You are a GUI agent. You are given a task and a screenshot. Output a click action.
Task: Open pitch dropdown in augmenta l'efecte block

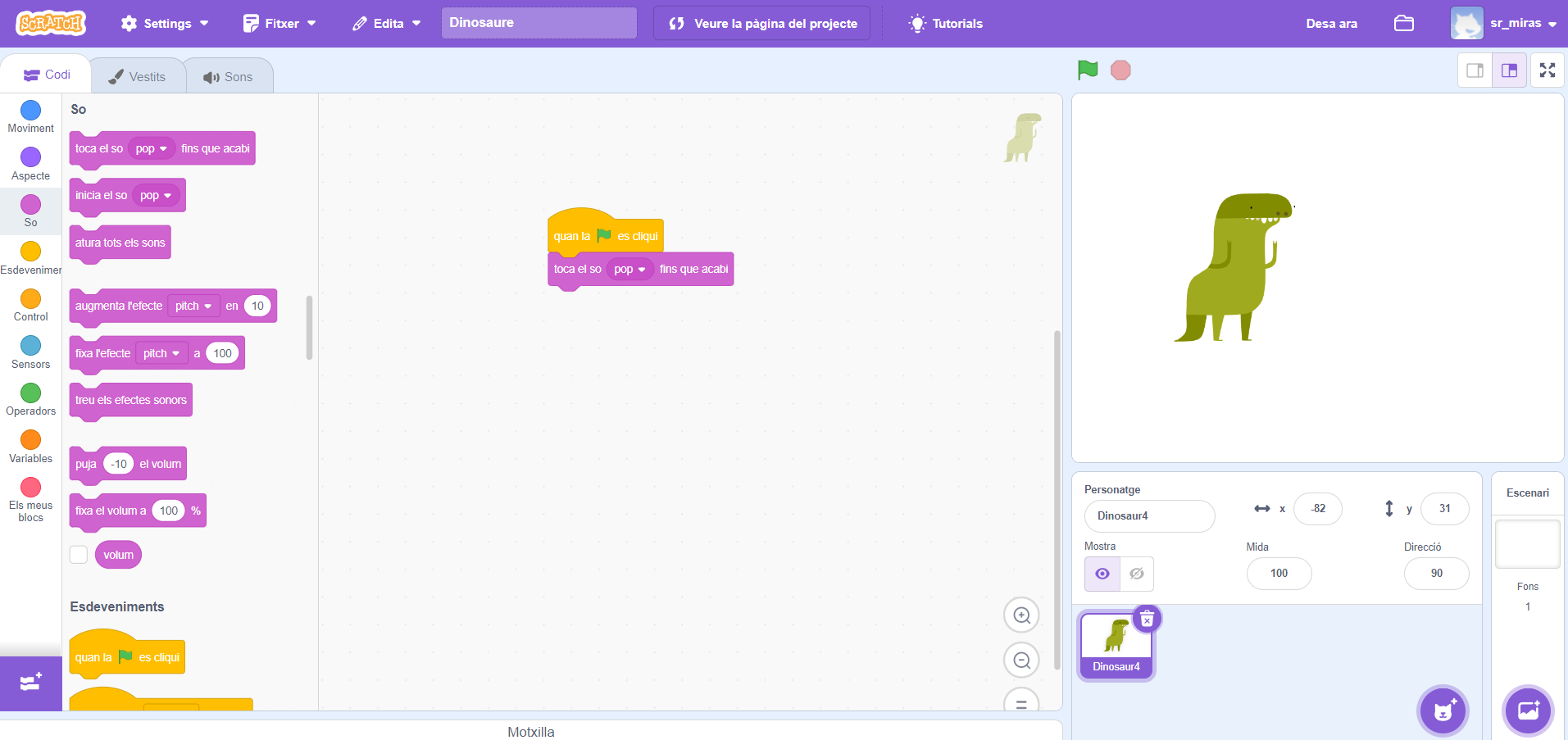coord(193,306)
